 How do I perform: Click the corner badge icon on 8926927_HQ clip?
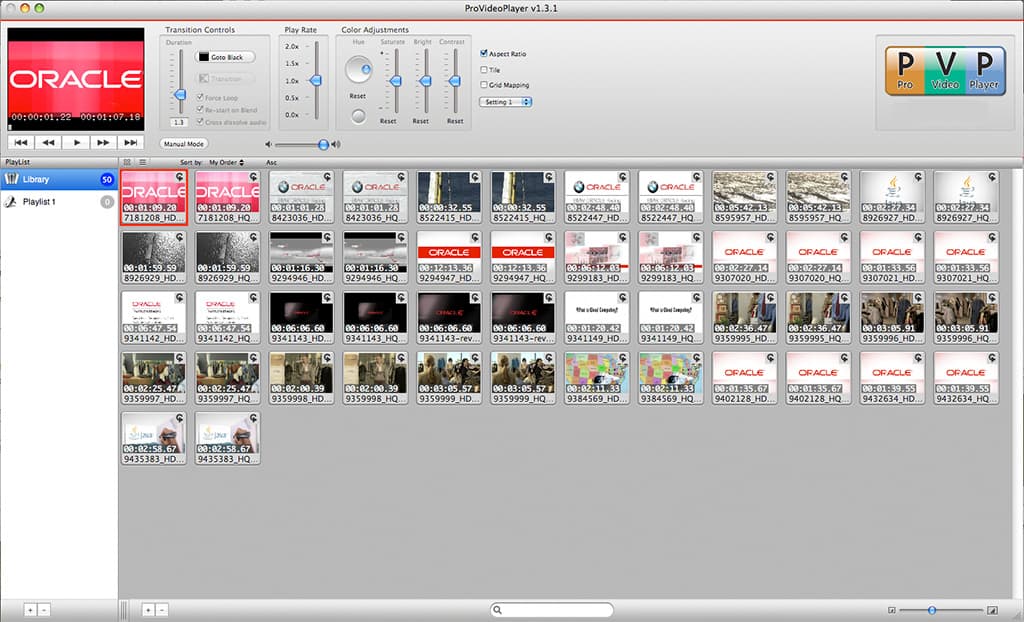pos(992,177)
